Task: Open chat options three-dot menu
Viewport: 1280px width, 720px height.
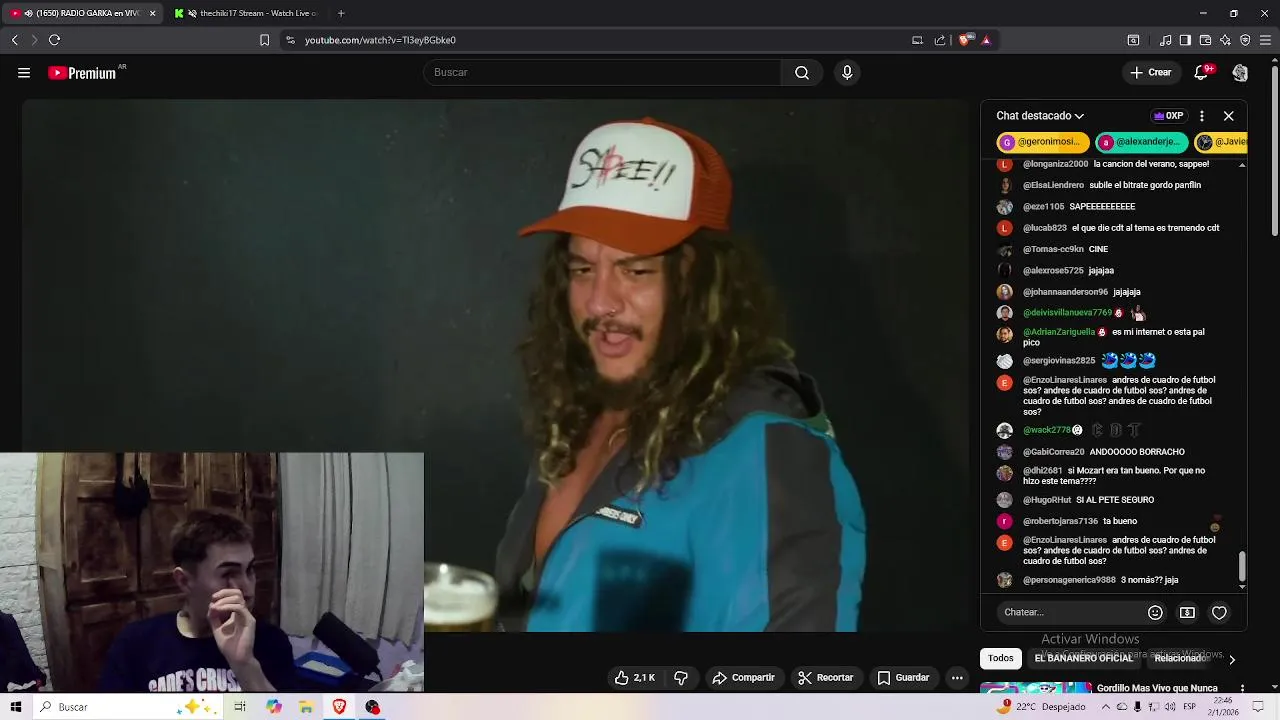Action: pos(1202,116)
